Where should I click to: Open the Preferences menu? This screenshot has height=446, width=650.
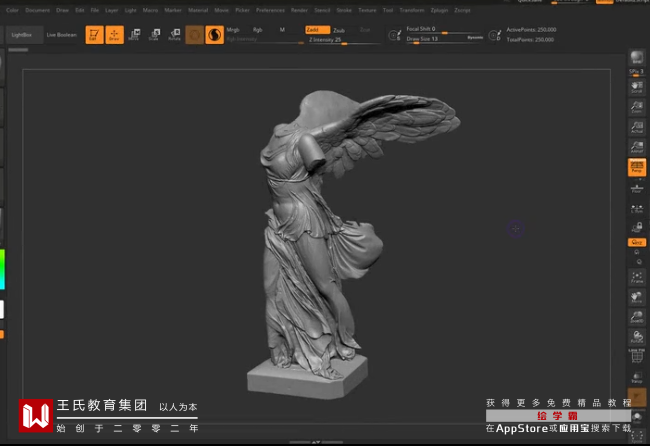(270, 10)
